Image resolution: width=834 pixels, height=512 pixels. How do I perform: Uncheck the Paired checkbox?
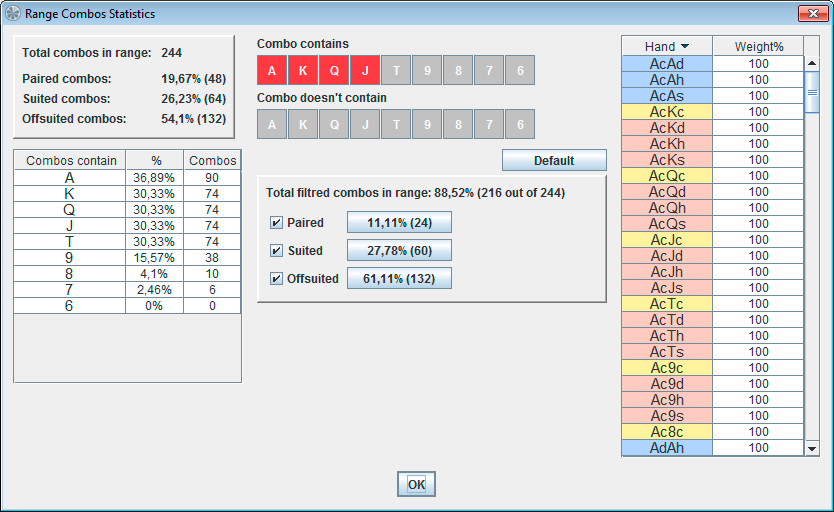click(276, 222)
